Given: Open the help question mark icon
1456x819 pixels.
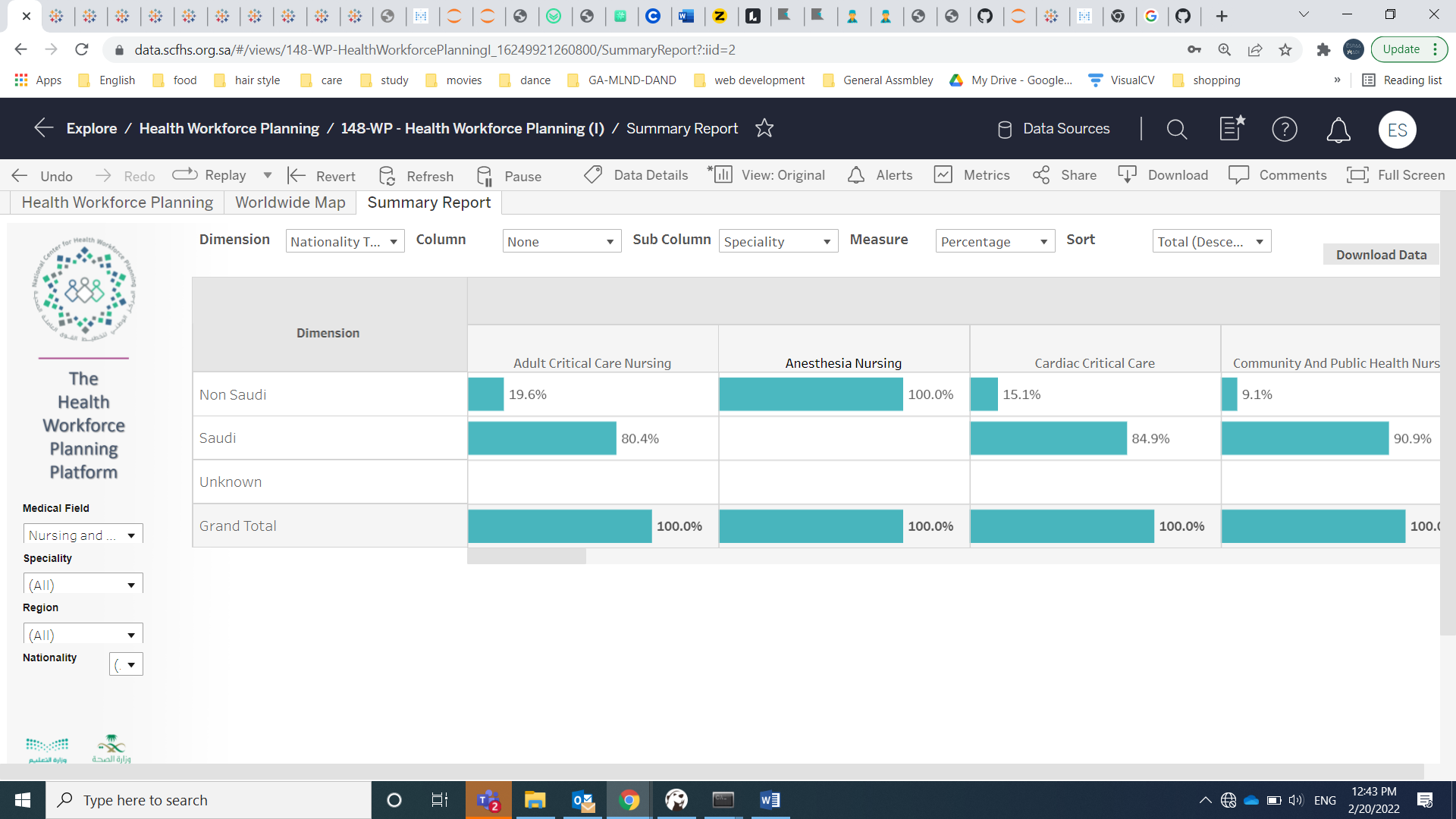Looking at the screenshot, I should click(1284, 130).
